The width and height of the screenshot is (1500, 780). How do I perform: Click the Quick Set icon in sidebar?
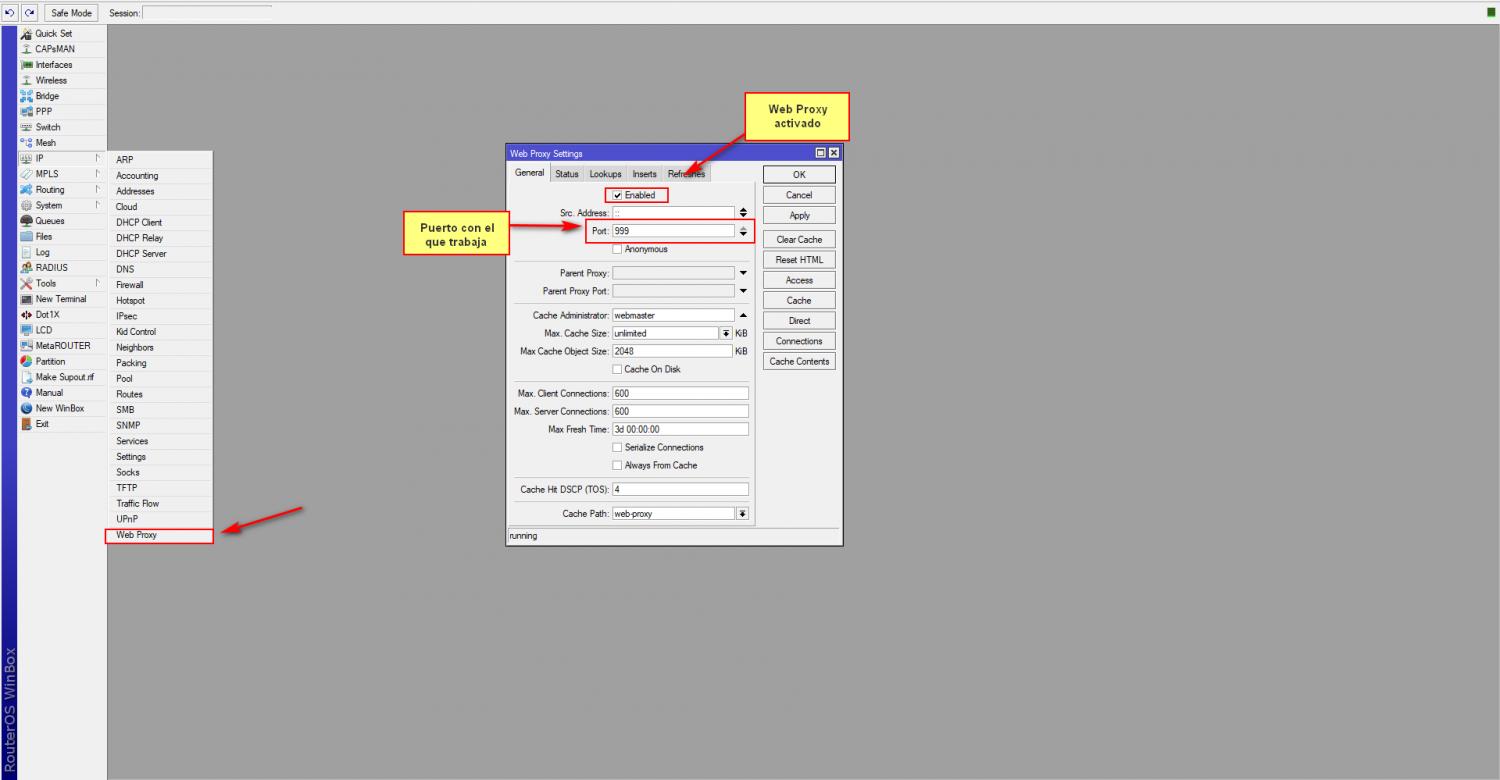(27, 34)
